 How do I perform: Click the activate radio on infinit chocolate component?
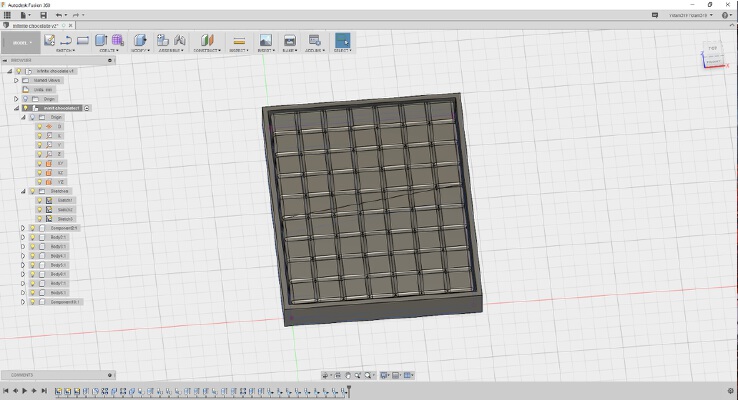pos(87,108)
